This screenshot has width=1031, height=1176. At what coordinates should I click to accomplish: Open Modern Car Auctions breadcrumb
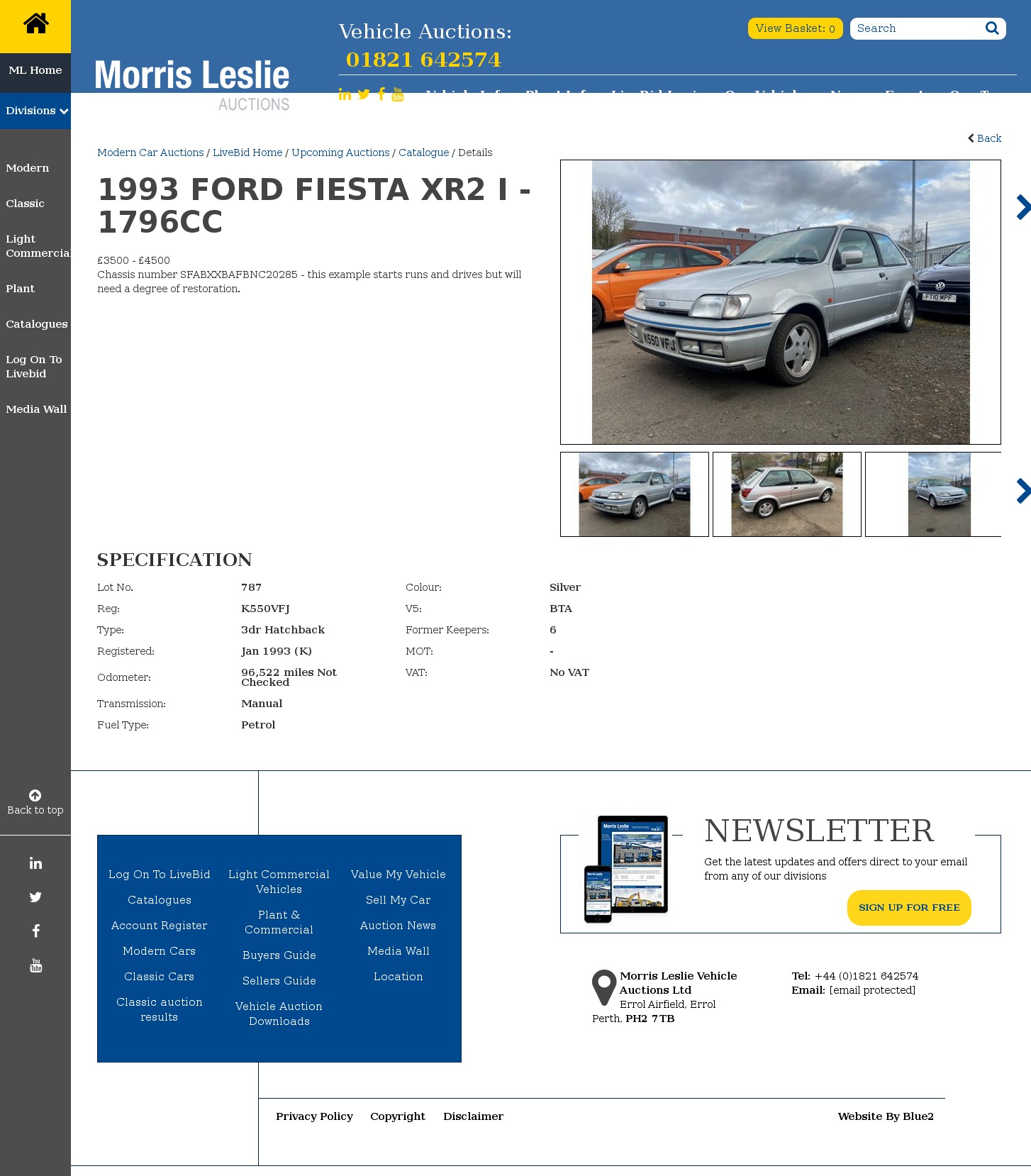click(x=150, y=152)
